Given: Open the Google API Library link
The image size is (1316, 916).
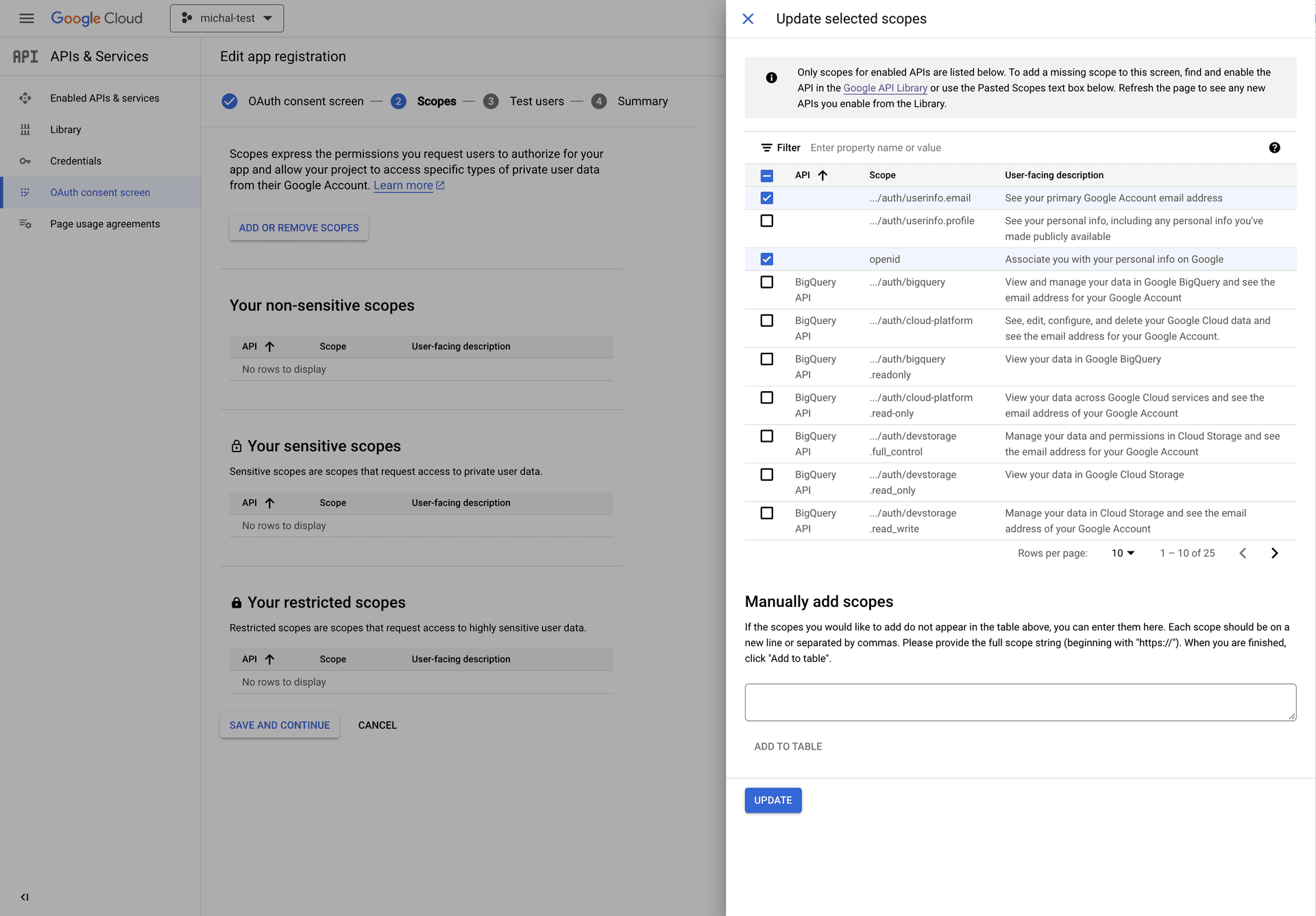Looking at the screenshot, I should point(885,88).
